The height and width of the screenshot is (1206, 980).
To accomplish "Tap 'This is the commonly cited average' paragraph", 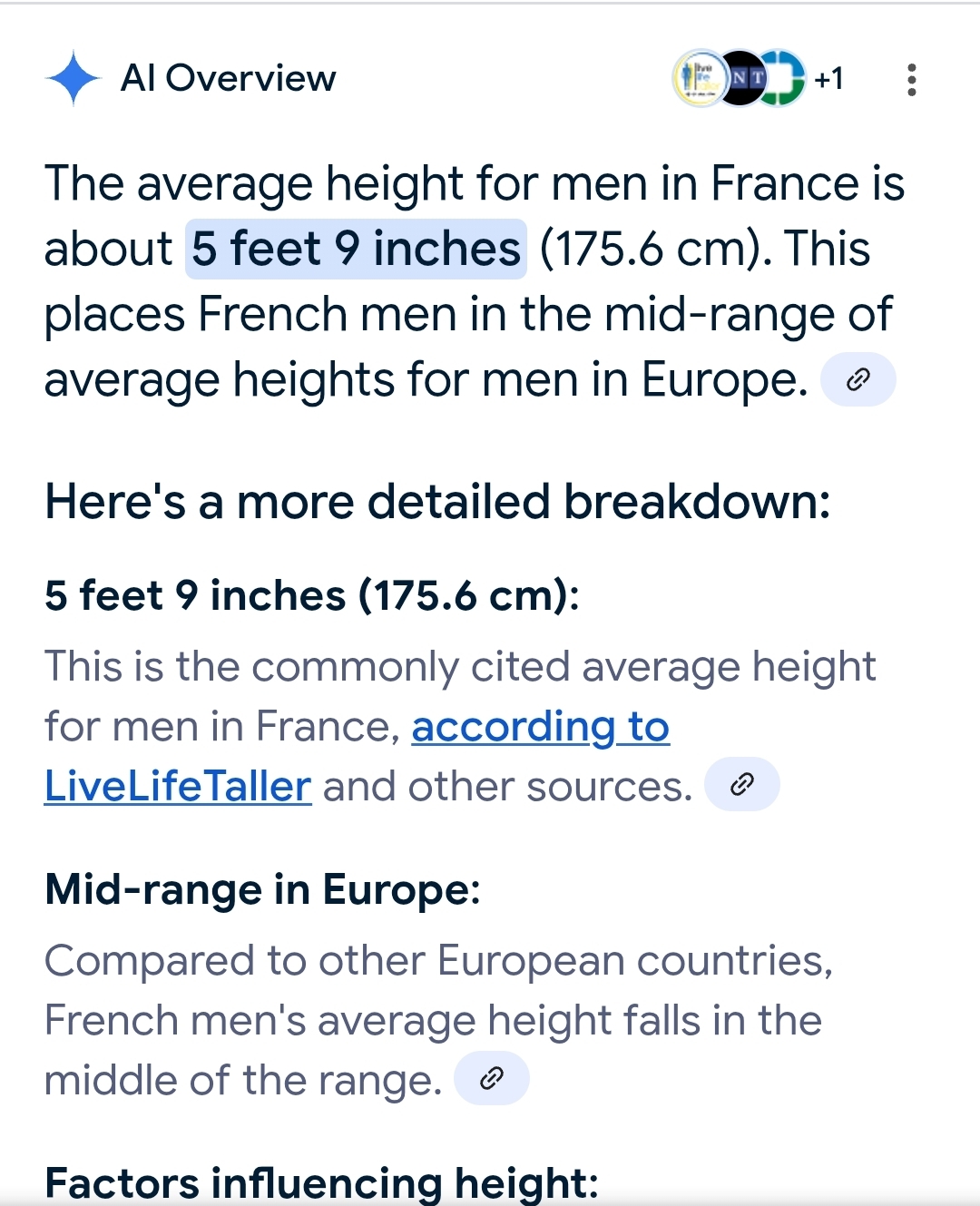I will [x=460, y=726].
